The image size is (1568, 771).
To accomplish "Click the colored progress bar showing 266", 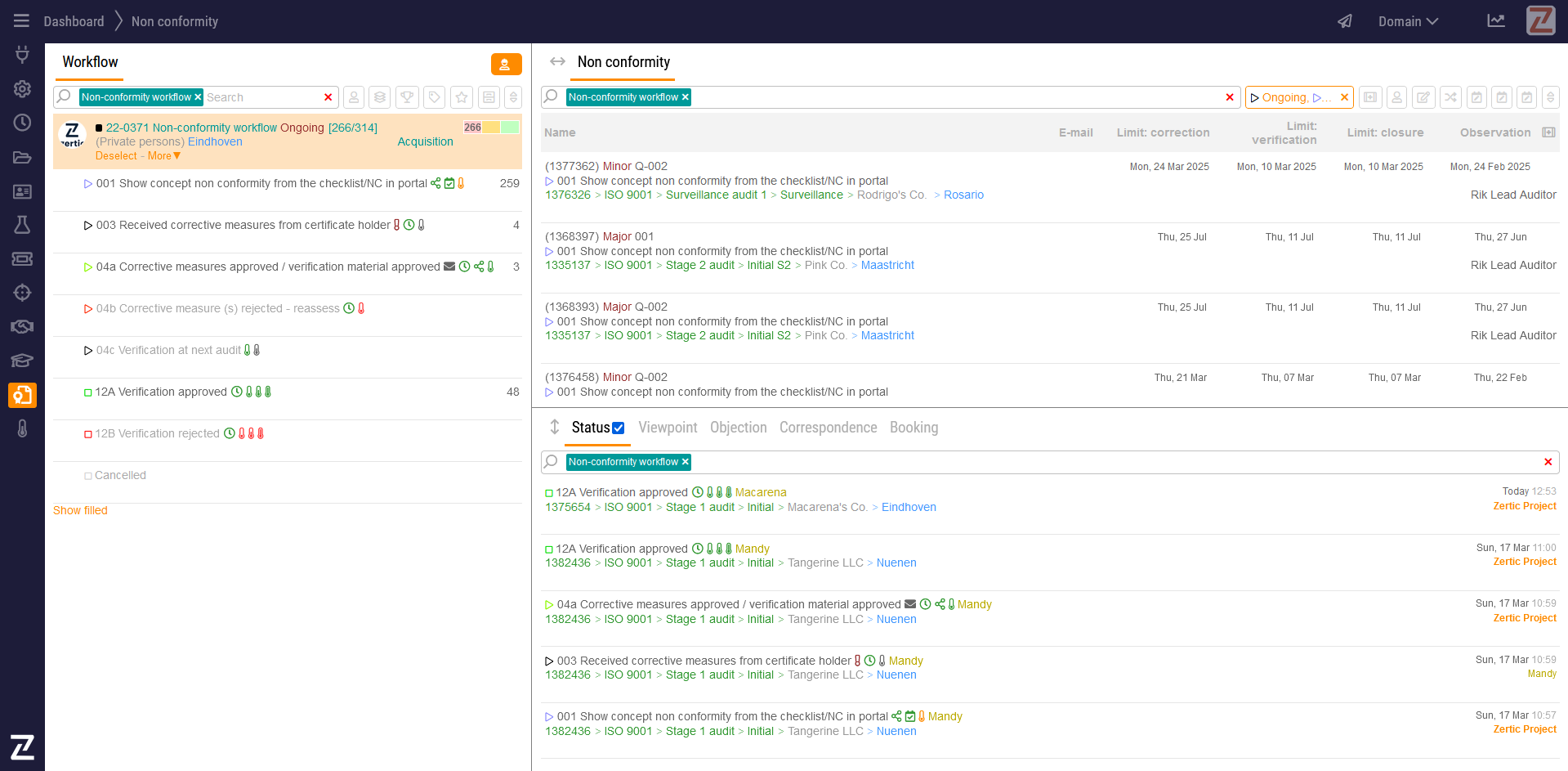I will (491, 128).
